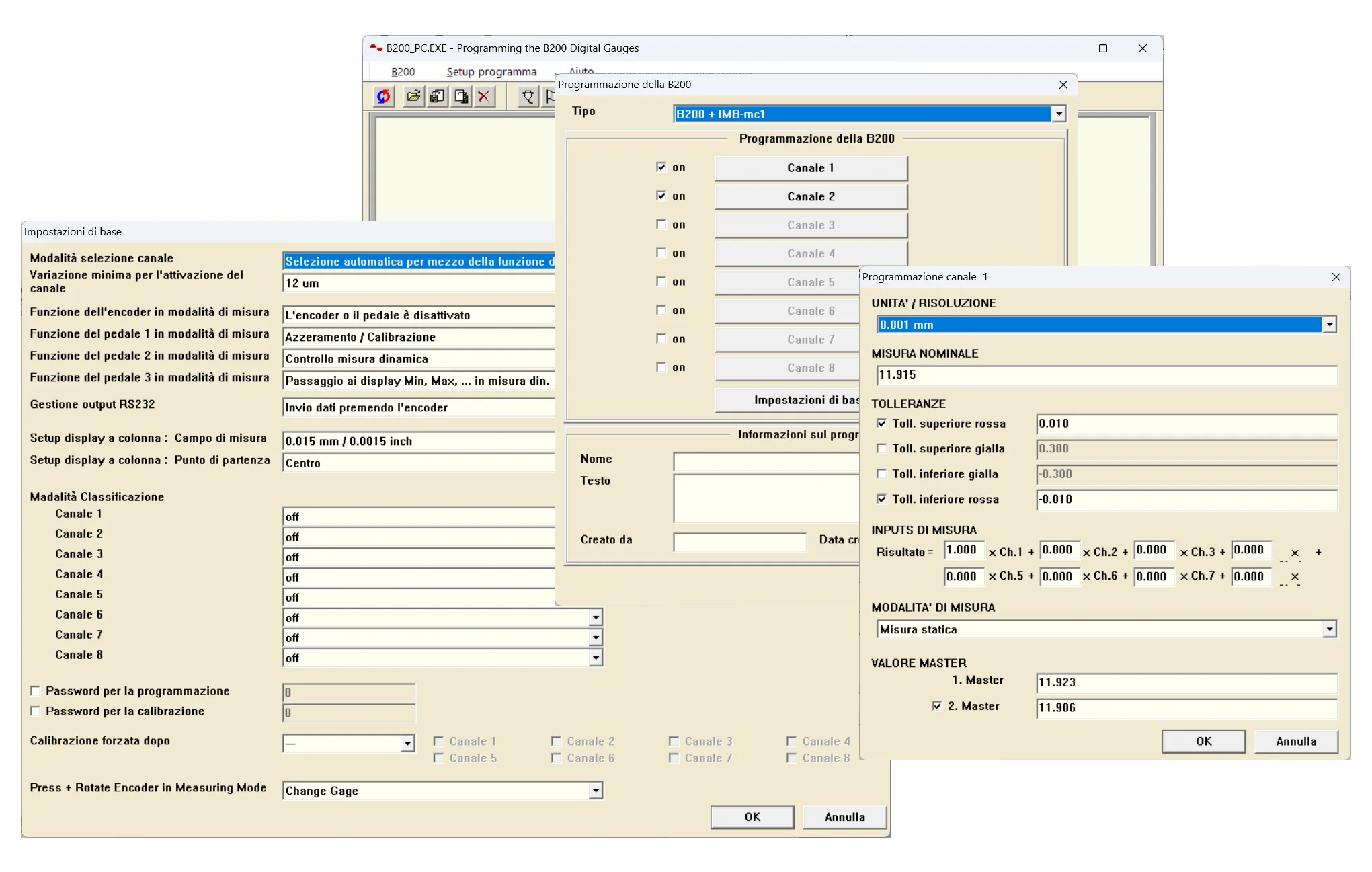
Task: Click the open folder toolbar icon
Action: point(413,96)
